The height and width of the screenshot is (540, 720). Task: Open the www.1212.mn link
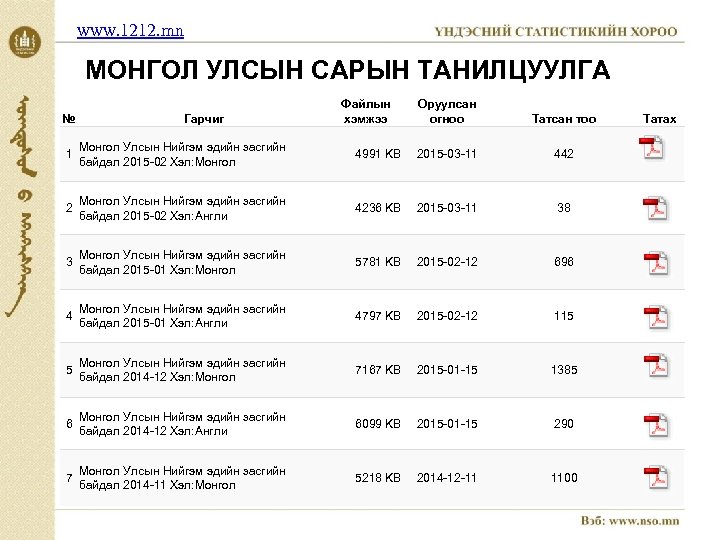pos(130,31)
